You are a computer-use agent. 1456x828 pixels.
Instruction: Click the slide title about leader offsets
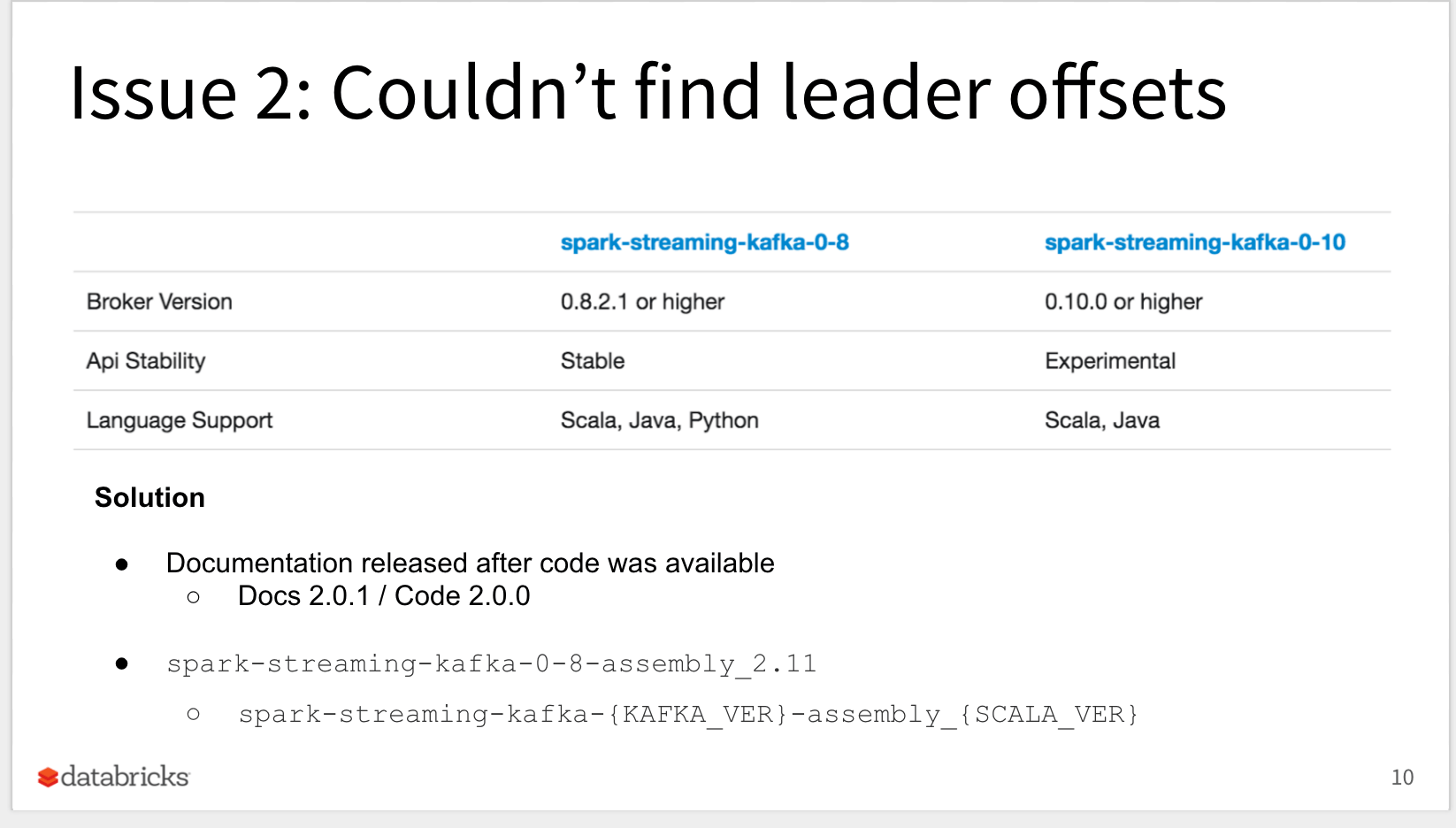coord(648,92)
